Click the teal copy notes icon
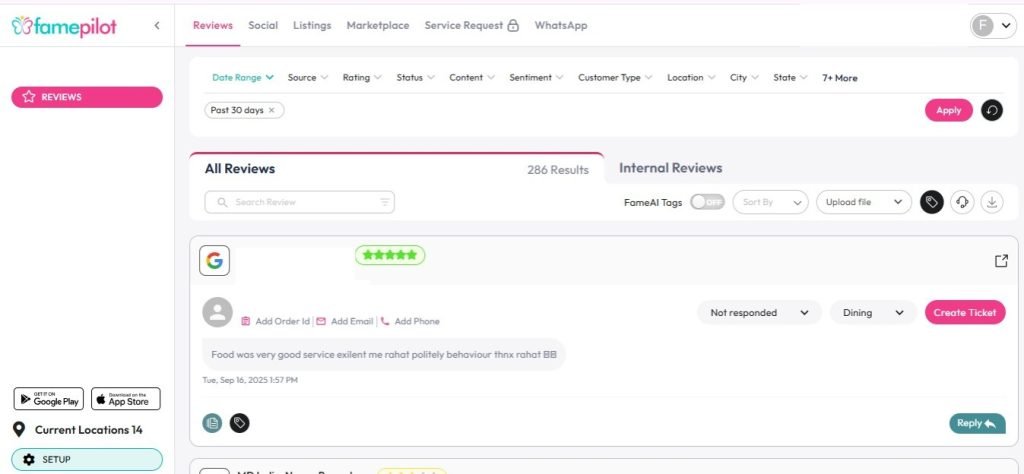Image resolution: width=1024 pixels, height=474 pixels. (x=212, y=423)
